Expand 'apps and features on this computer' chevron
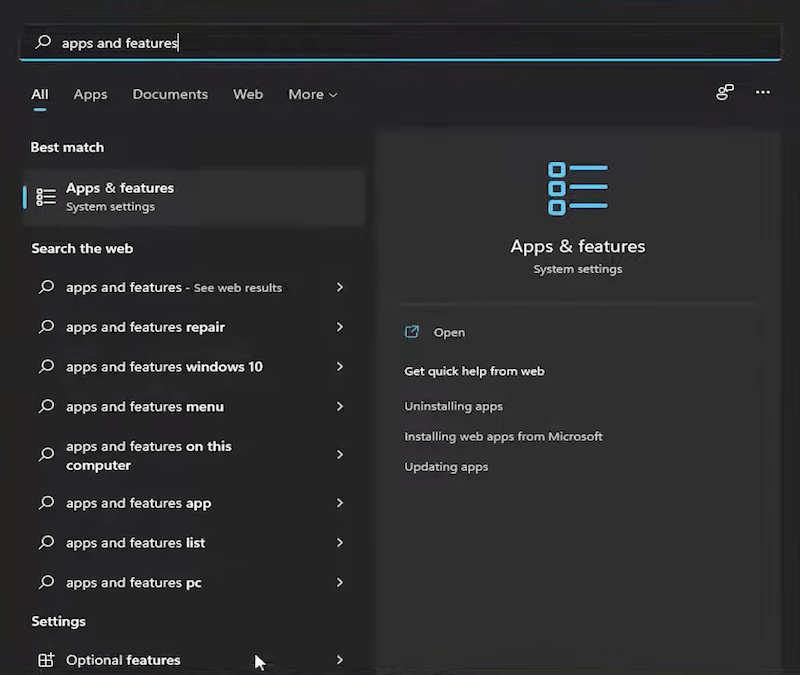Image resolution: width=800 pixels, height=675 pixels. pyautogui.click(x=340, y=454)
